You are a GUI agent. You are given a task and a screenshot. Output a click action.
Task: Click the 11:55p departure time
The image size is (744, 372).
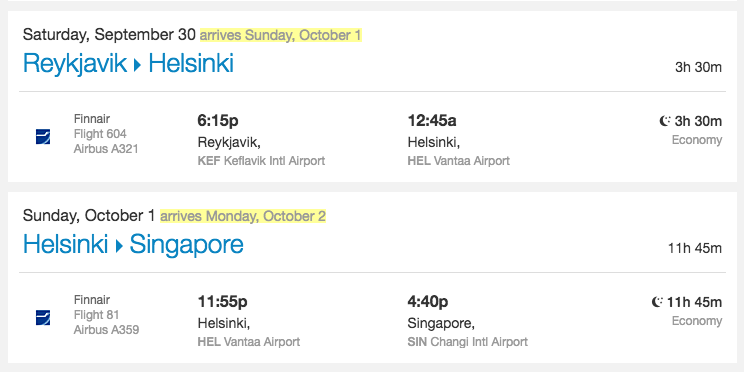[222, 301]
